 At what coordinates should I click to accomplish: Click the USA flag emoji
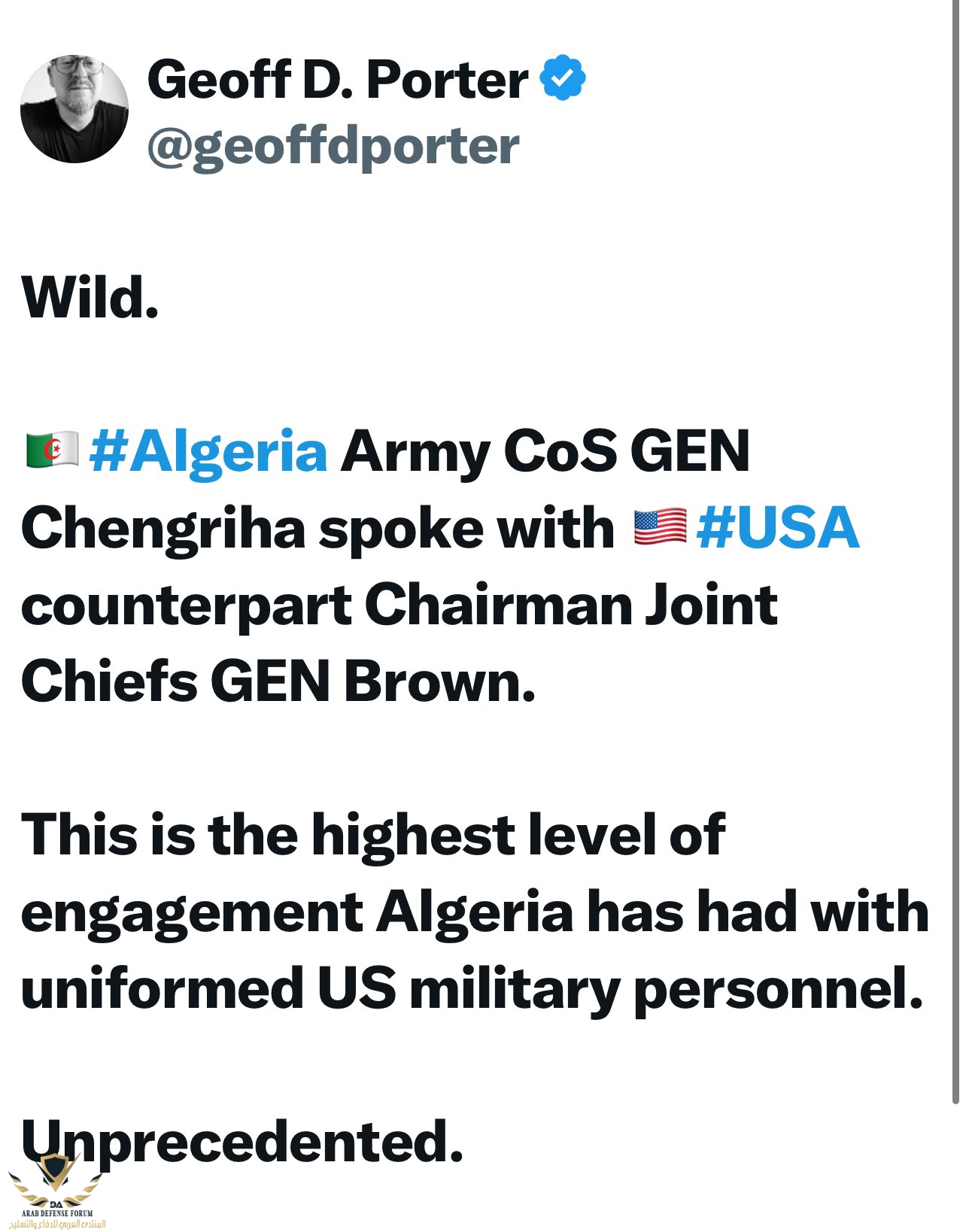(x=660, y=527)
